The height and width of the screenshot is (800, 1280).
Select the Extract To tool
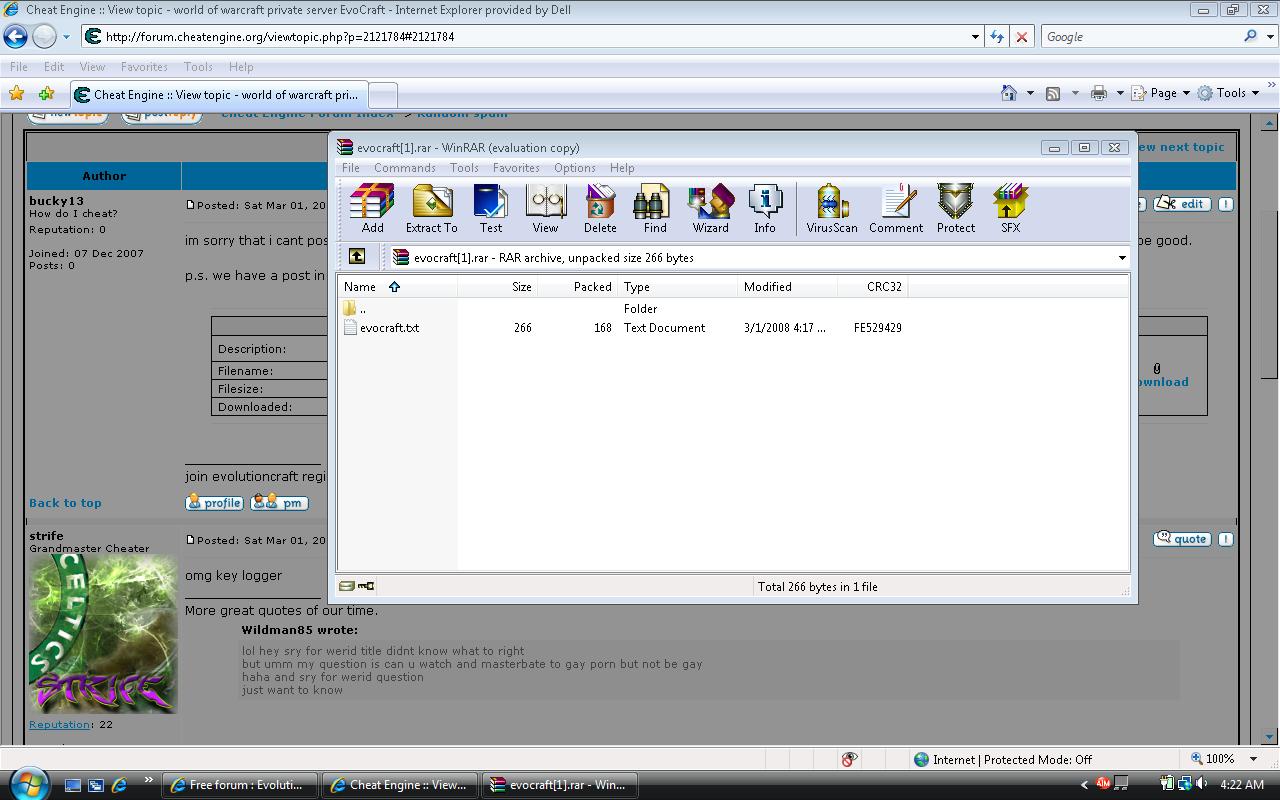point(431,209)
